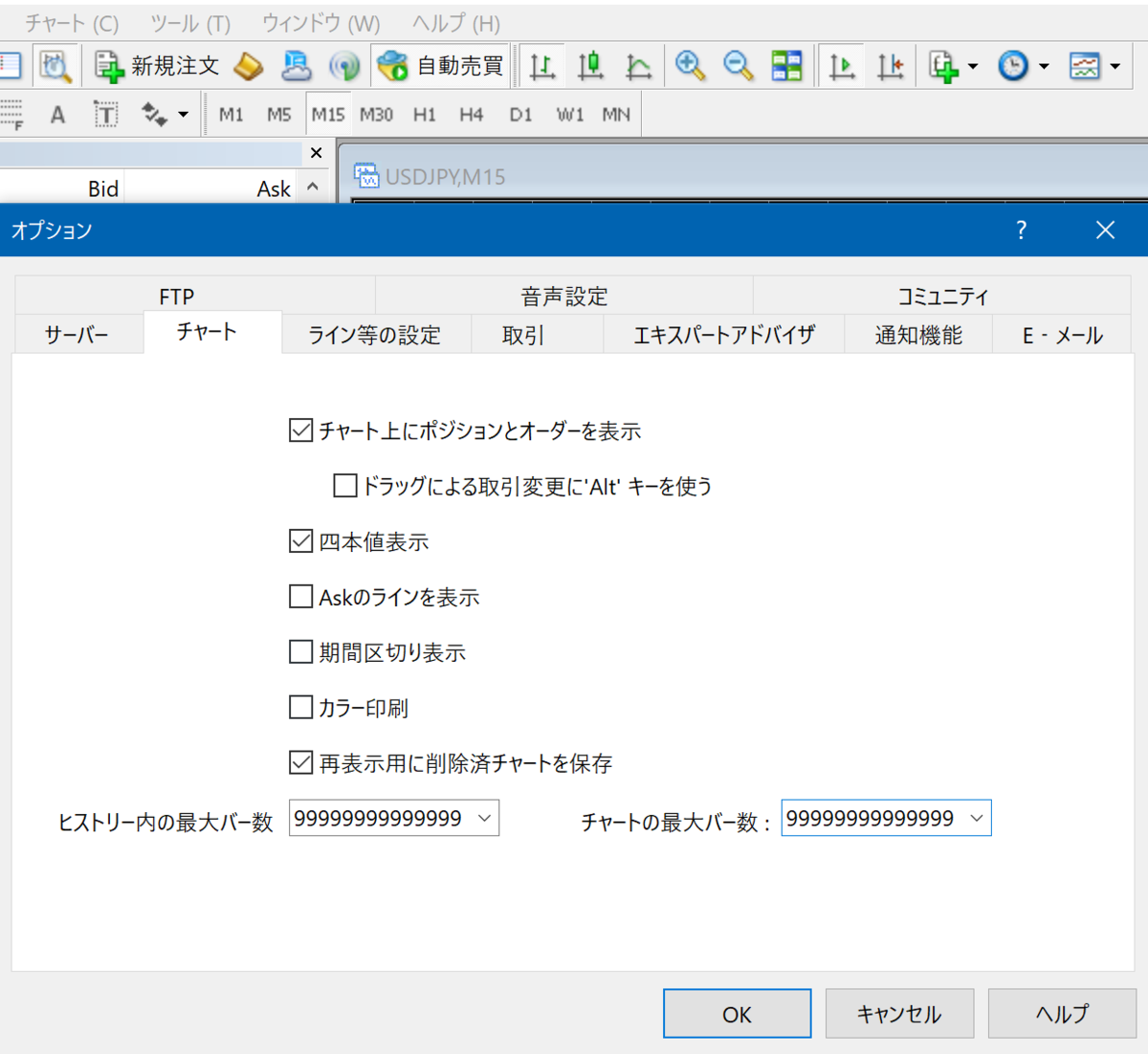1148x1054 pixels.
Task: Click the New Order (新規注文) toolbar button
Action: [157, 66]
